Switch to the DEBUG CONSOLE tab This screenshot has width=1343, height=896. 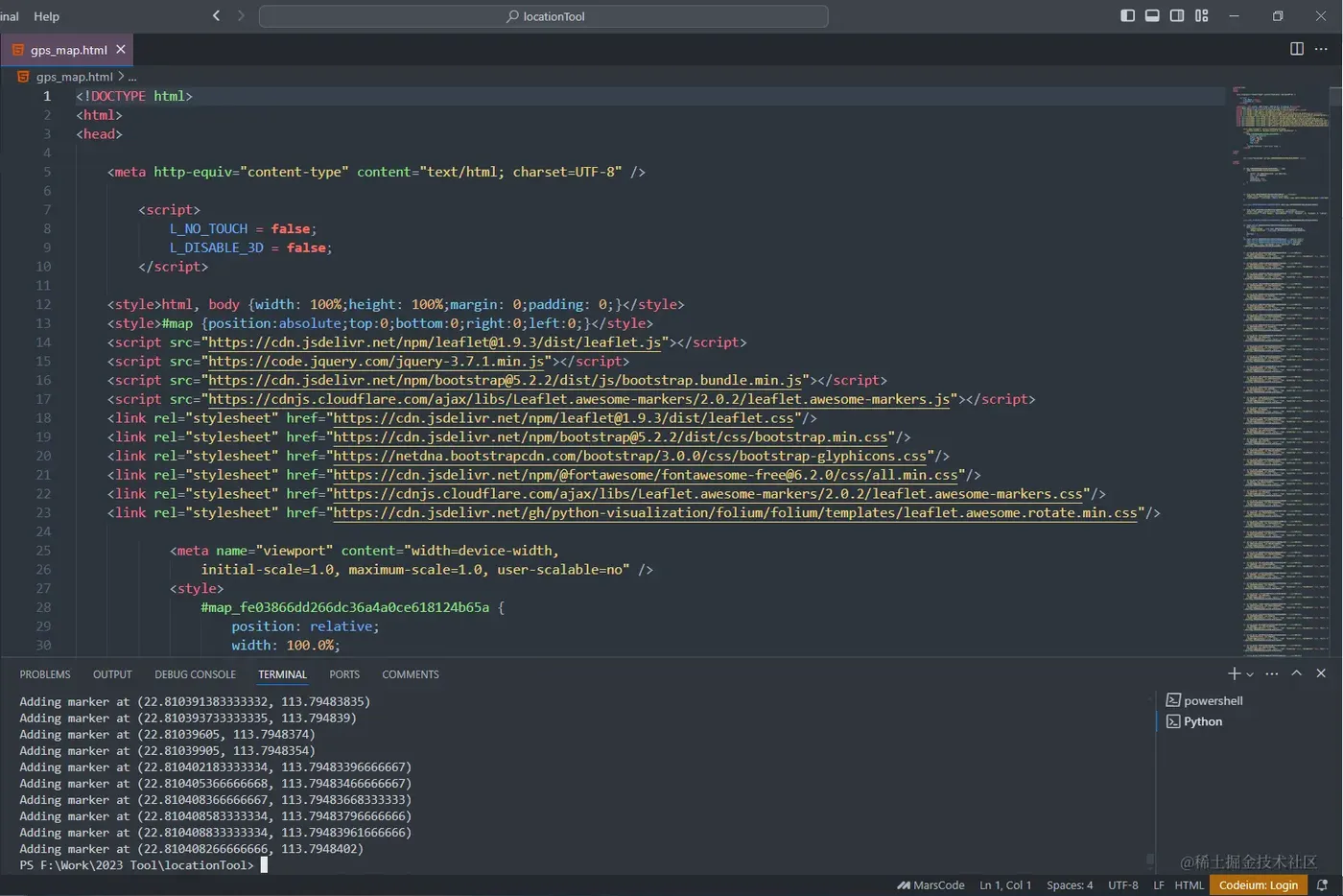(195, 674)
